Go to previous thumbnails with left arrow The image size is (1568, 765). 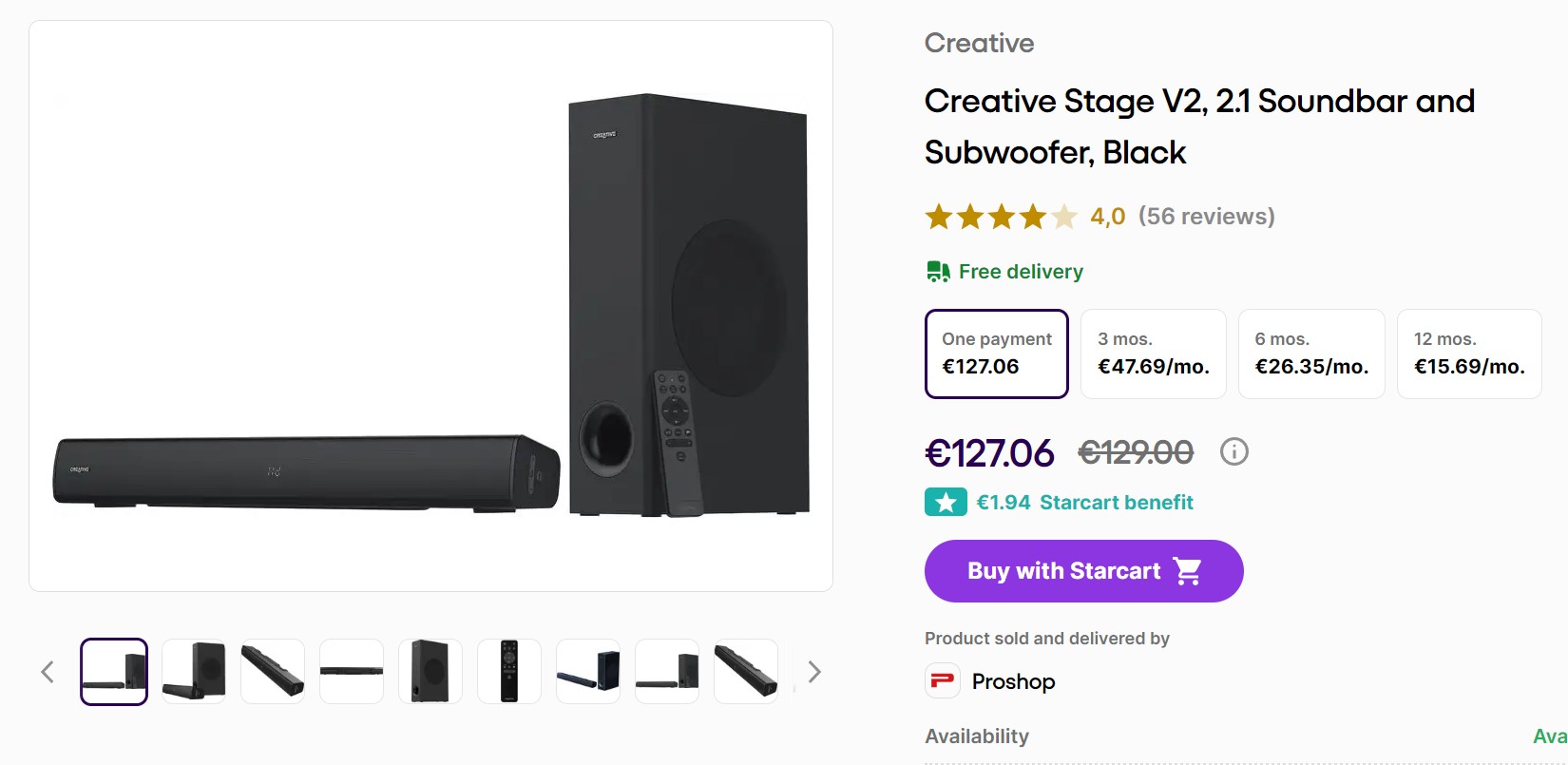[x=48, y=672]
